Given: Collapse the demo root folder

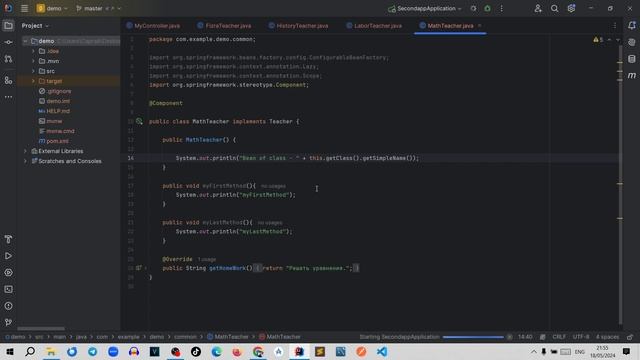Looking at the screenshot, I should 25,41.
